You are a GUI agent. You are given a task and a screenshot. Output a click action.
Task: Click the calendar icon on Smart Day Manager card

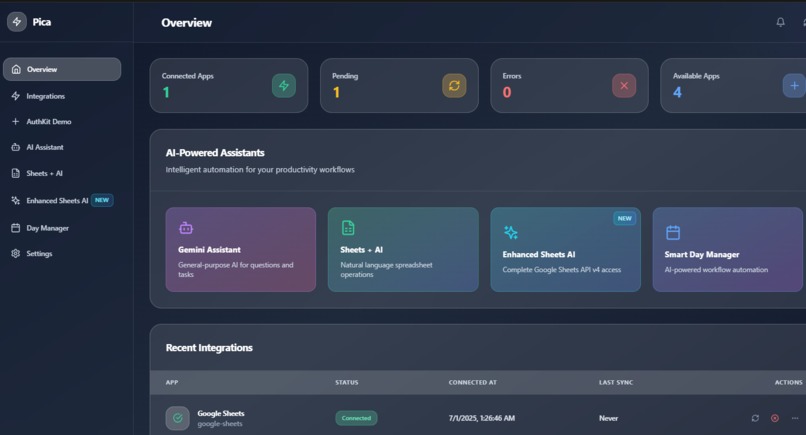tap(673, 232)
